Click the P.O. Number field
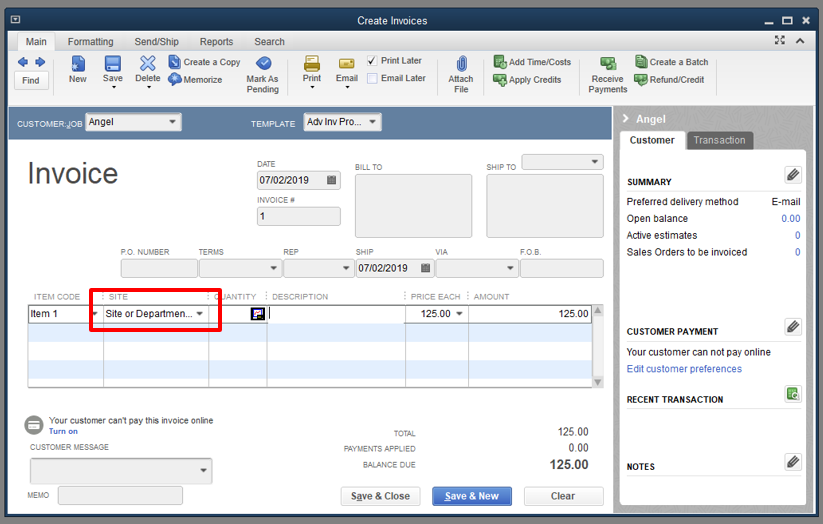823x524 pixels. (159, 268)
